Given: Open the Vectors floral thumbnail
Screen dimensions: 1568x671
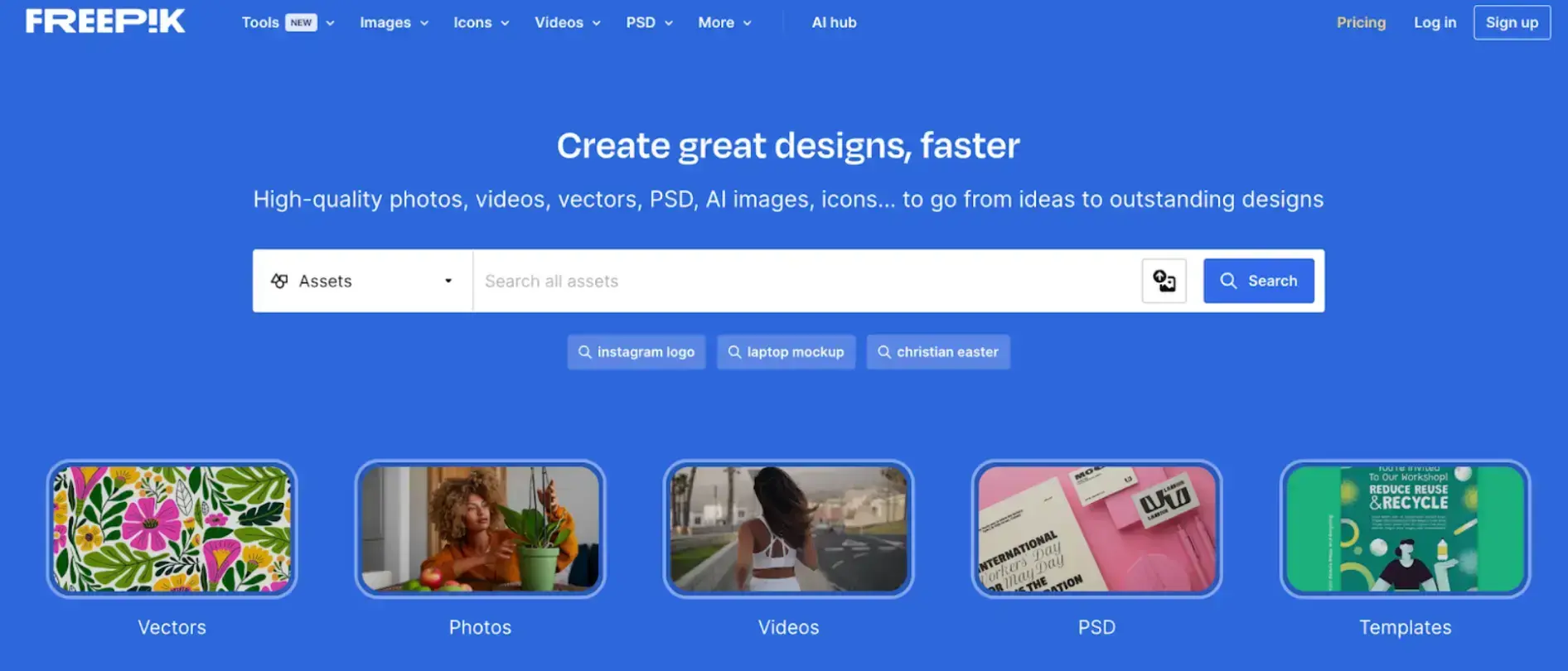Looking at the screenshot, I should point(172,529).
